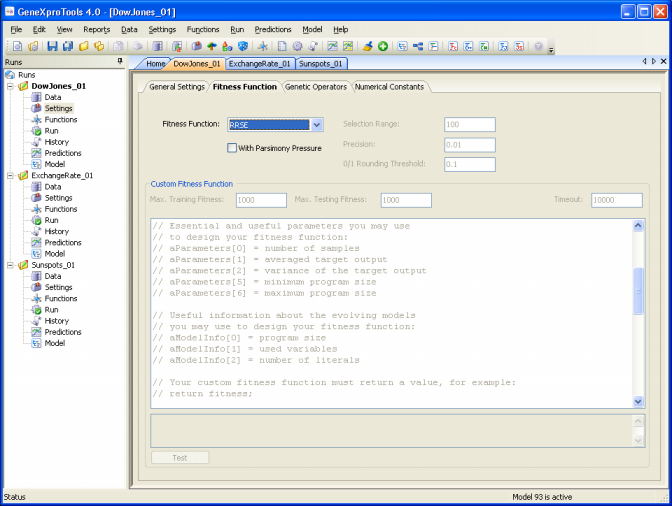Screen dimensions: 672x506
Task: Click the pin icon on Runs panel
Action: tap(120, 62)
